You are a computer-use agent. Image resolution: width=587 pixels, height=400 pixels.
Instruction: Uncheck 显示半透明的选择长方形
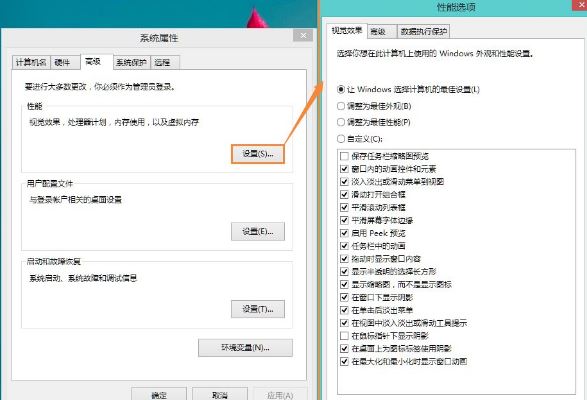click(344, 272)
